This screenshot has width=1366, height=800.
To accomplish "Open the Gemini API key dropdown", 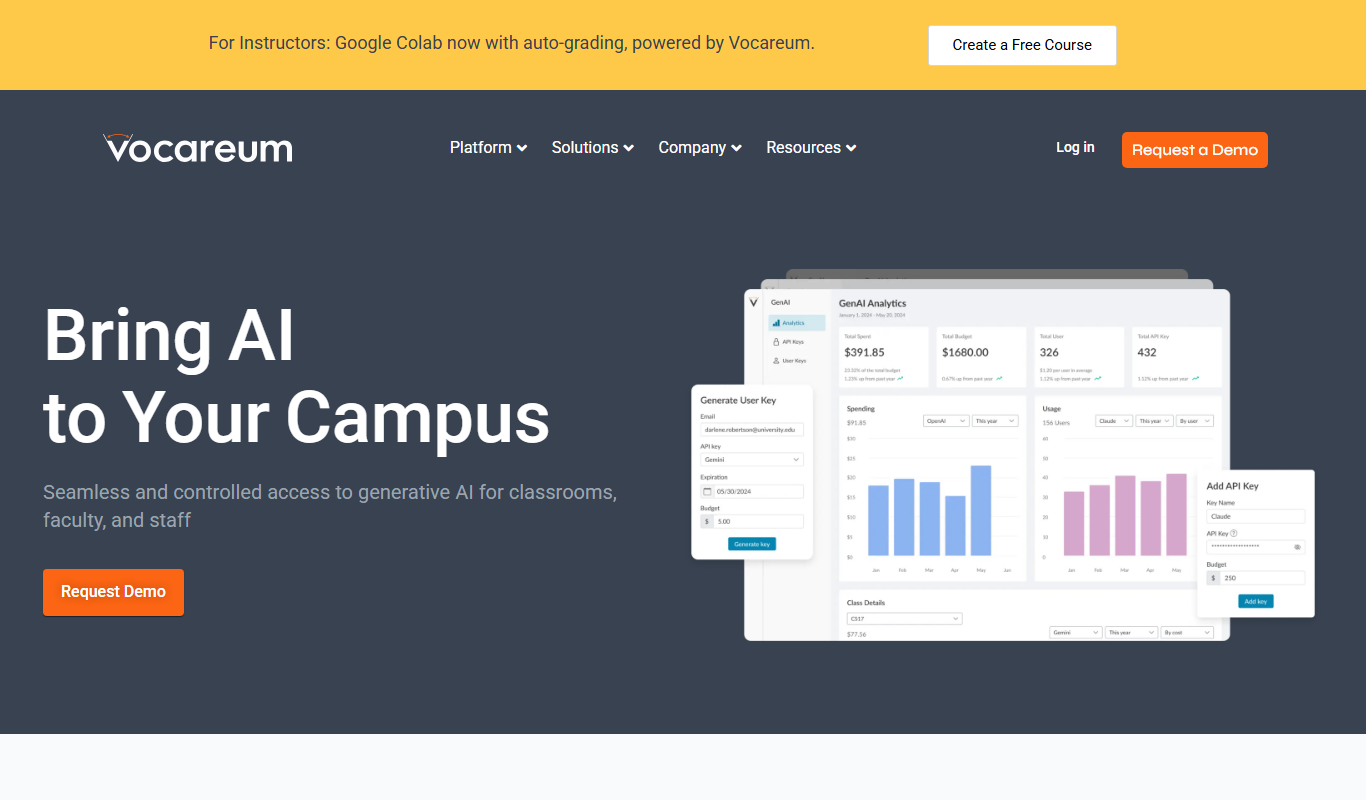I will click(x=752, y=459).
